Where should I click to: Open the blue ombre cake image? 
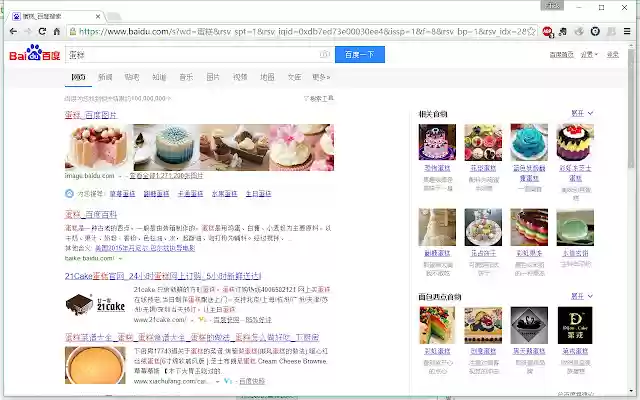coord(167,147)
